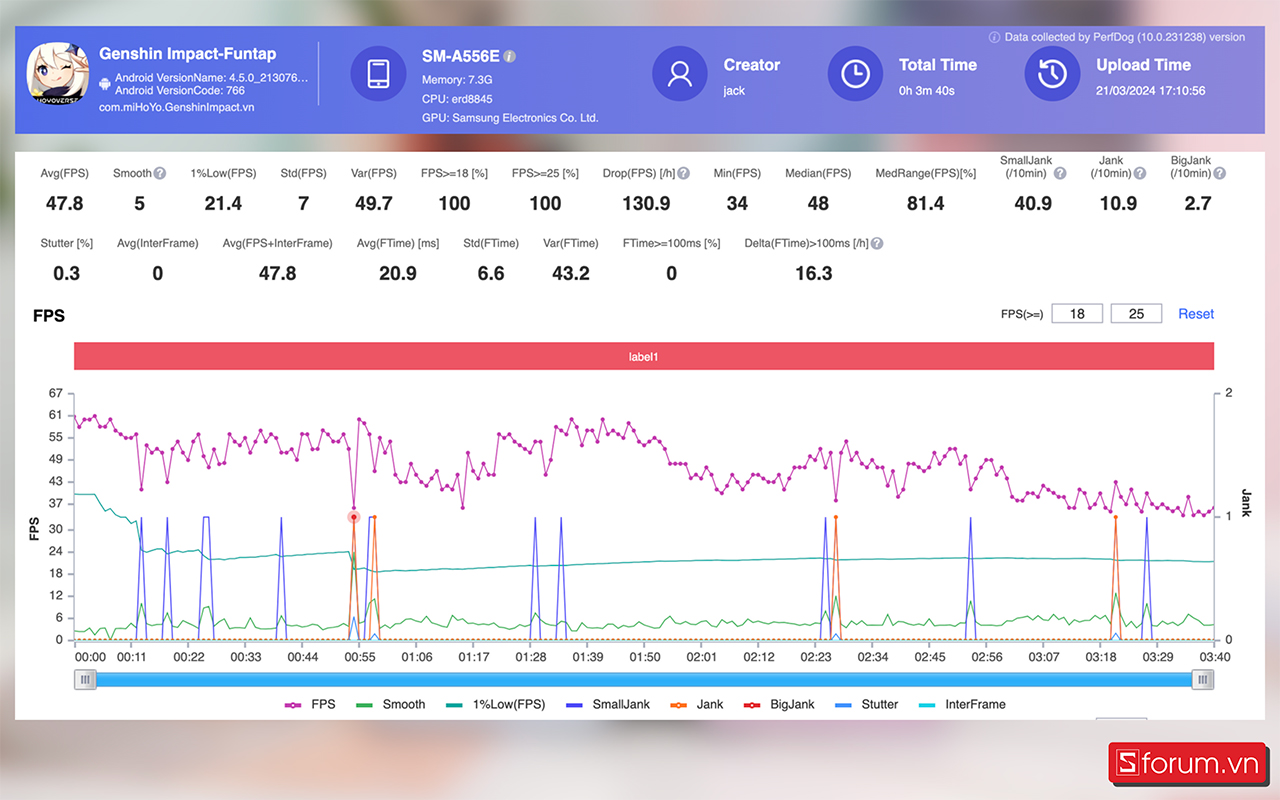Toggle Stutter series in legend
Screen dimensions: 1280x800
(x=866, y=704)
